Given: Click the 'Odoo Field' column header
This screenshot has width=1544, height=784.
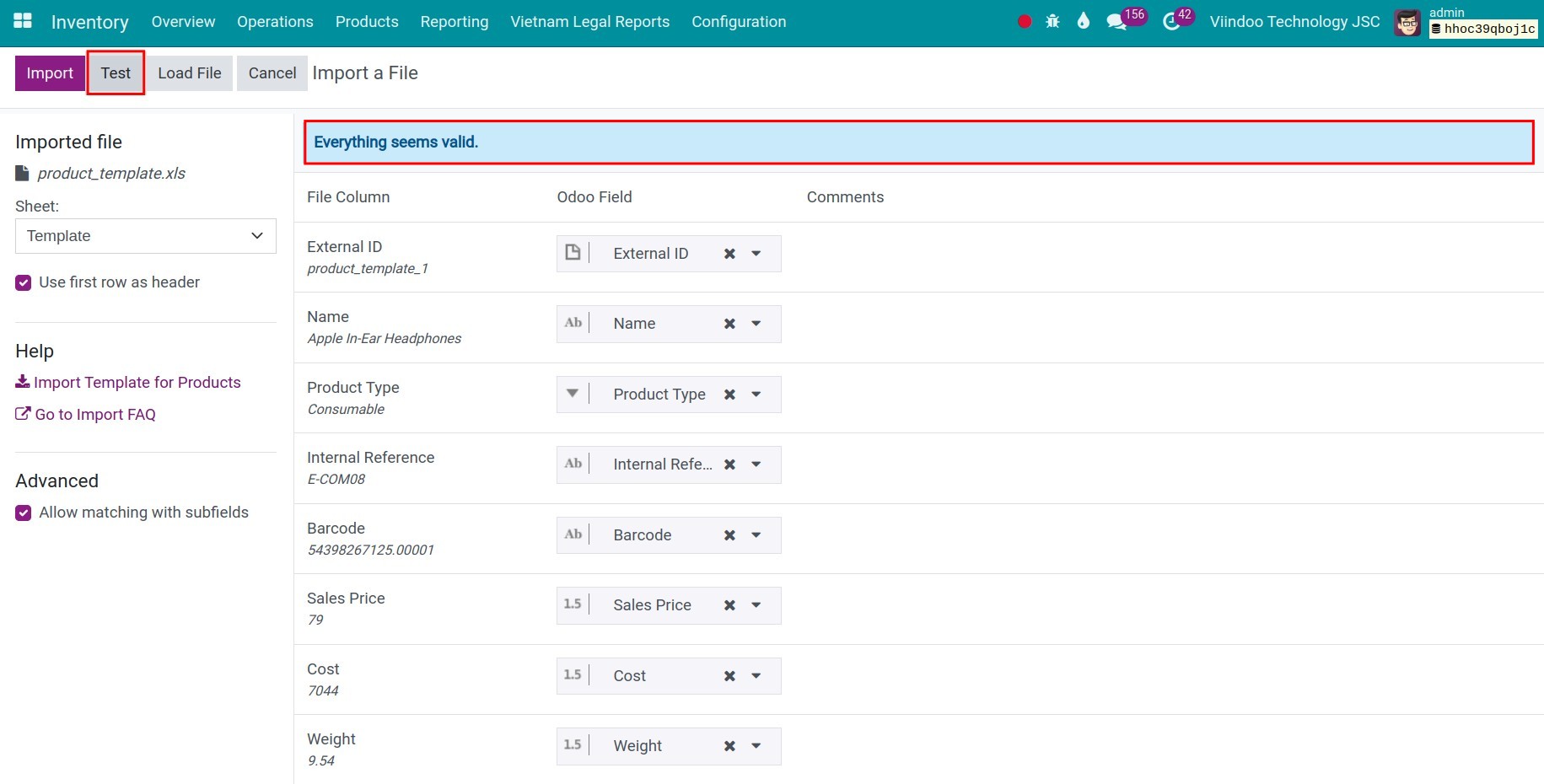Looking at the screenshot, I should 594,197.
